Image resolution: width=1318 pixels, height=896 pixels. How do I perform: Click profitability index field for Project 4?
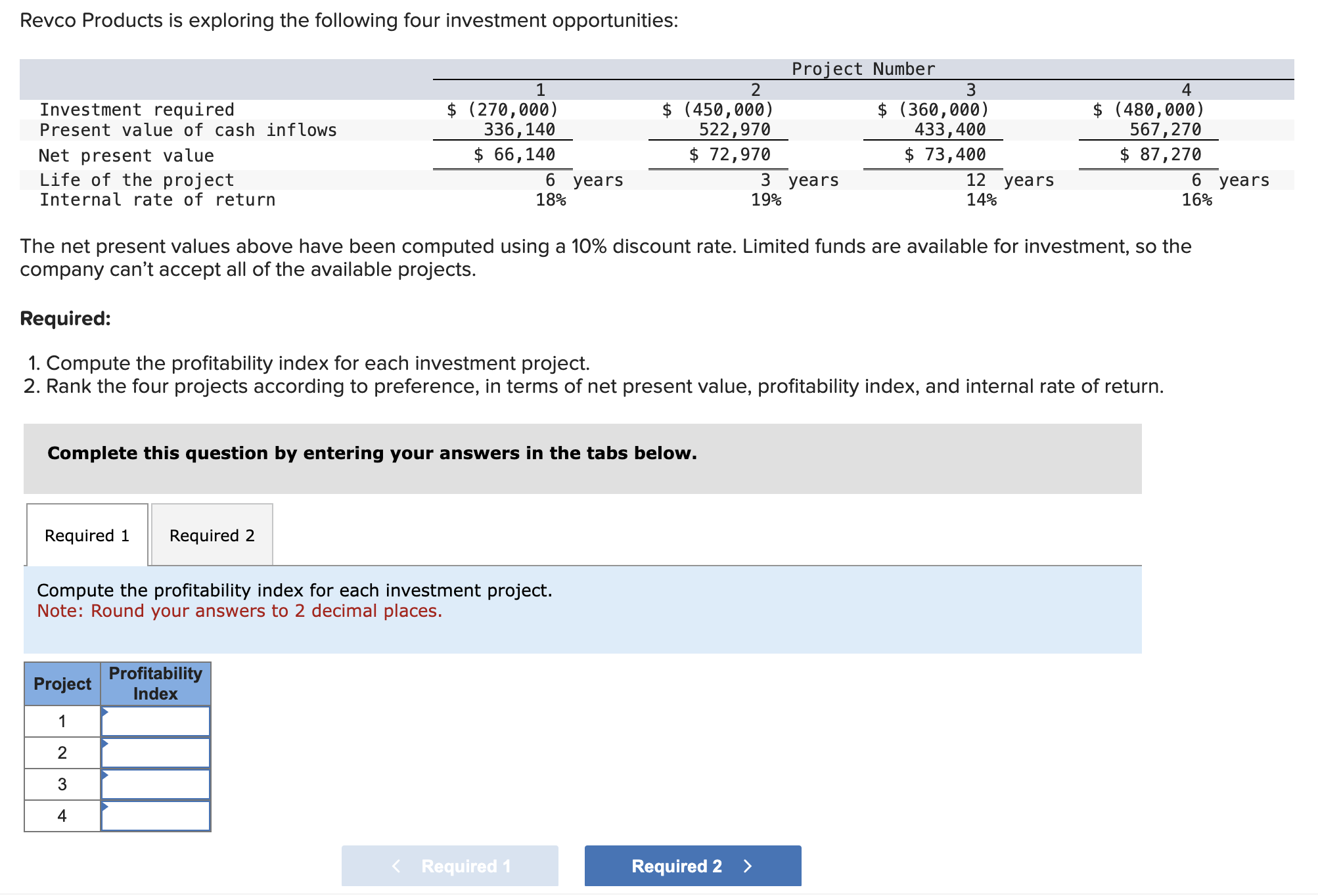(156, 816)
